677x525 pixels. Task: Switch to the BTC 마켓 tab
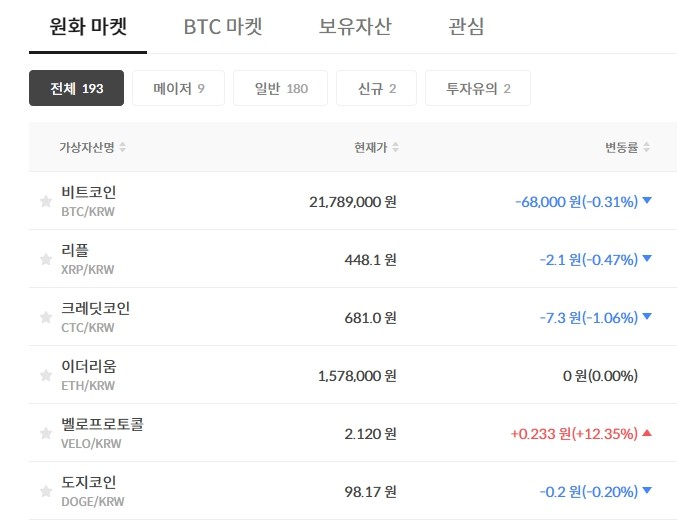pos(223,27)
